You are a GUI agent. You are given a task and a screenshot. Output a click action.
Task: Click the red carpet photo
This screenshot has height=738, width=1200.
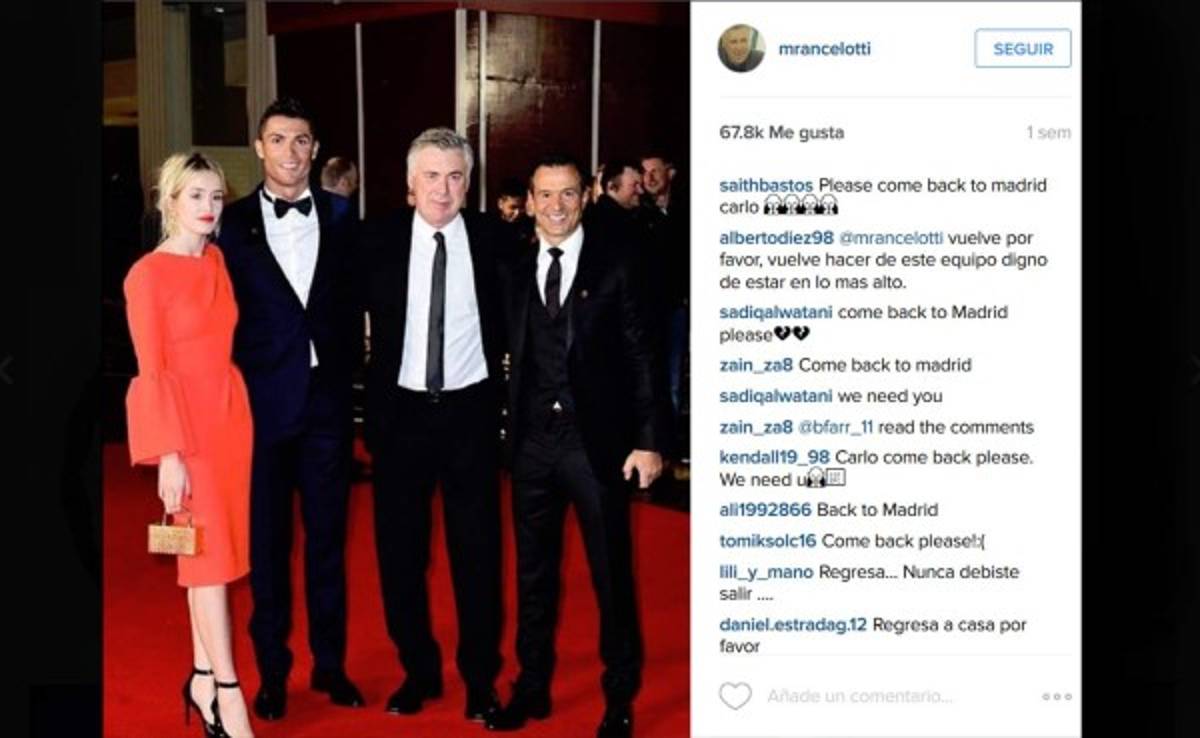coord(396,369)
